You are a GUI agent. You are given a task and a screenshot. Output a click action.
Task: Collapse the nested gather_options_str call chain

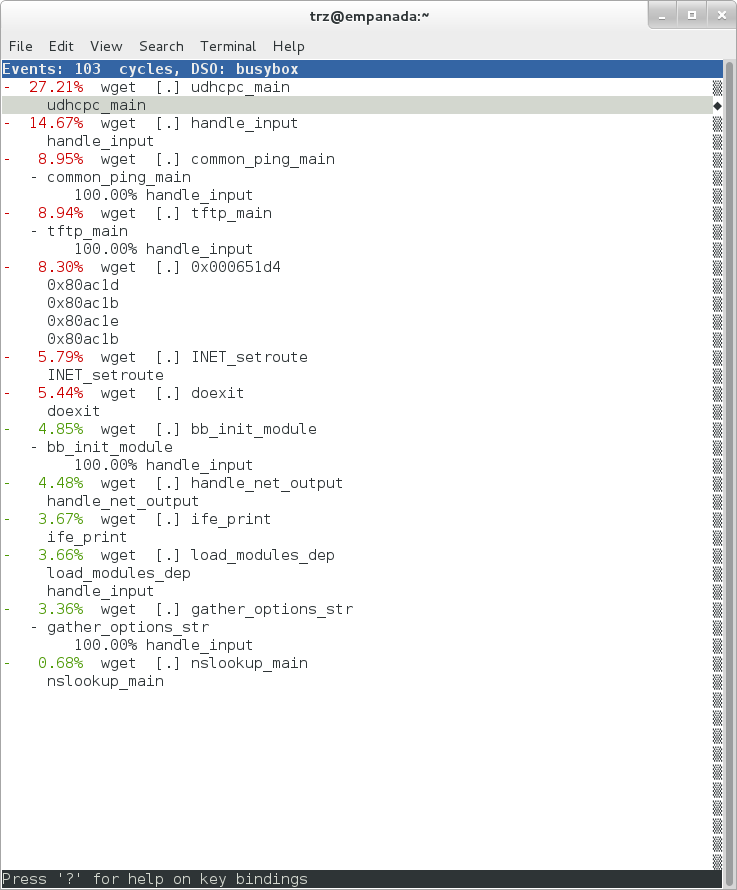point(35,627)
